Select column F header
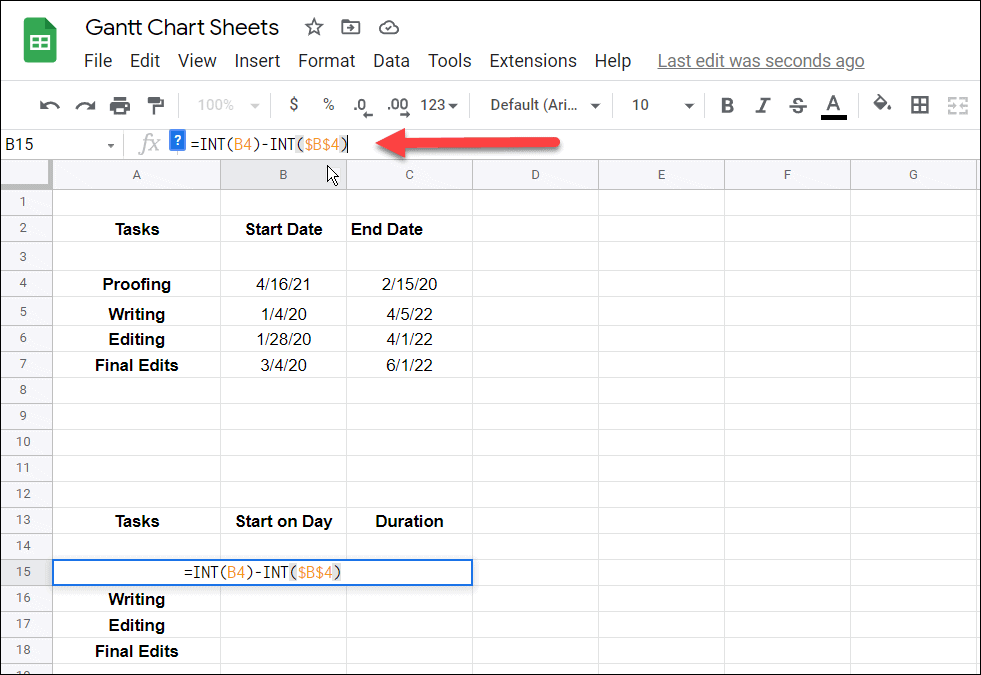This screenshot has height=675, width=981. [787, 175]
